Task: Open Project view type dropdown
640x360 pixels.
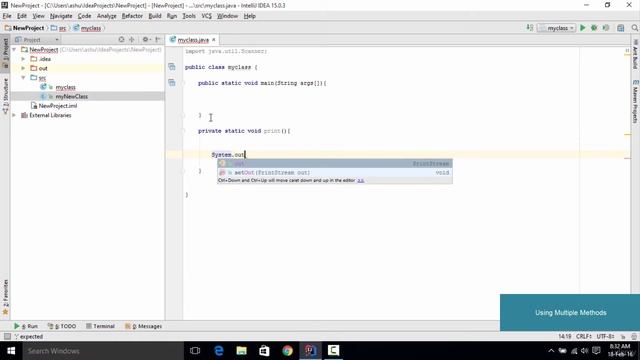Action: coord(37,40)
